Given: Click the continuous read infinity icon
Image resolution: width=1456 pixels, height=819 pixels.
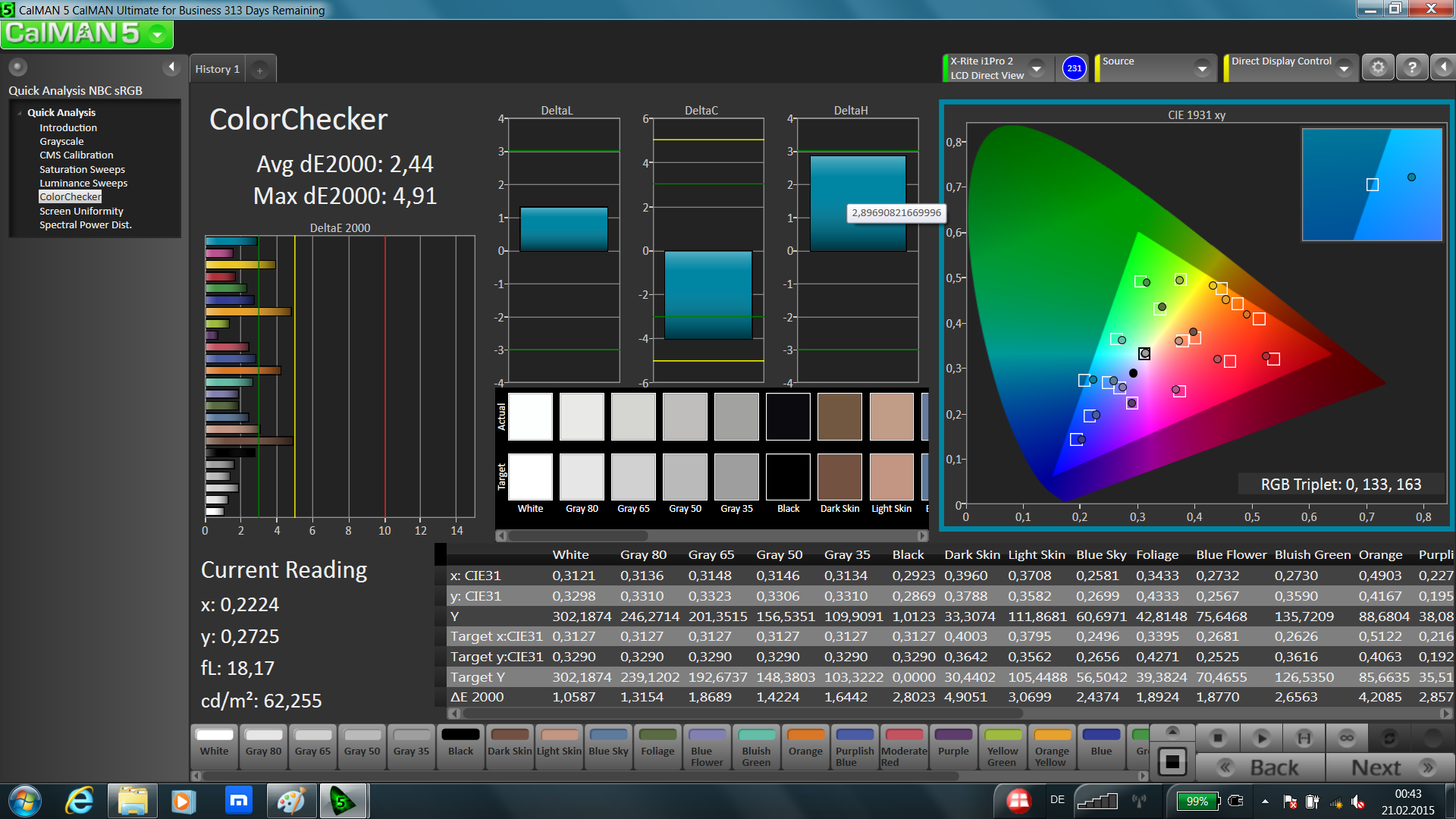Looking at the screenshot, I should [1347, 738].
